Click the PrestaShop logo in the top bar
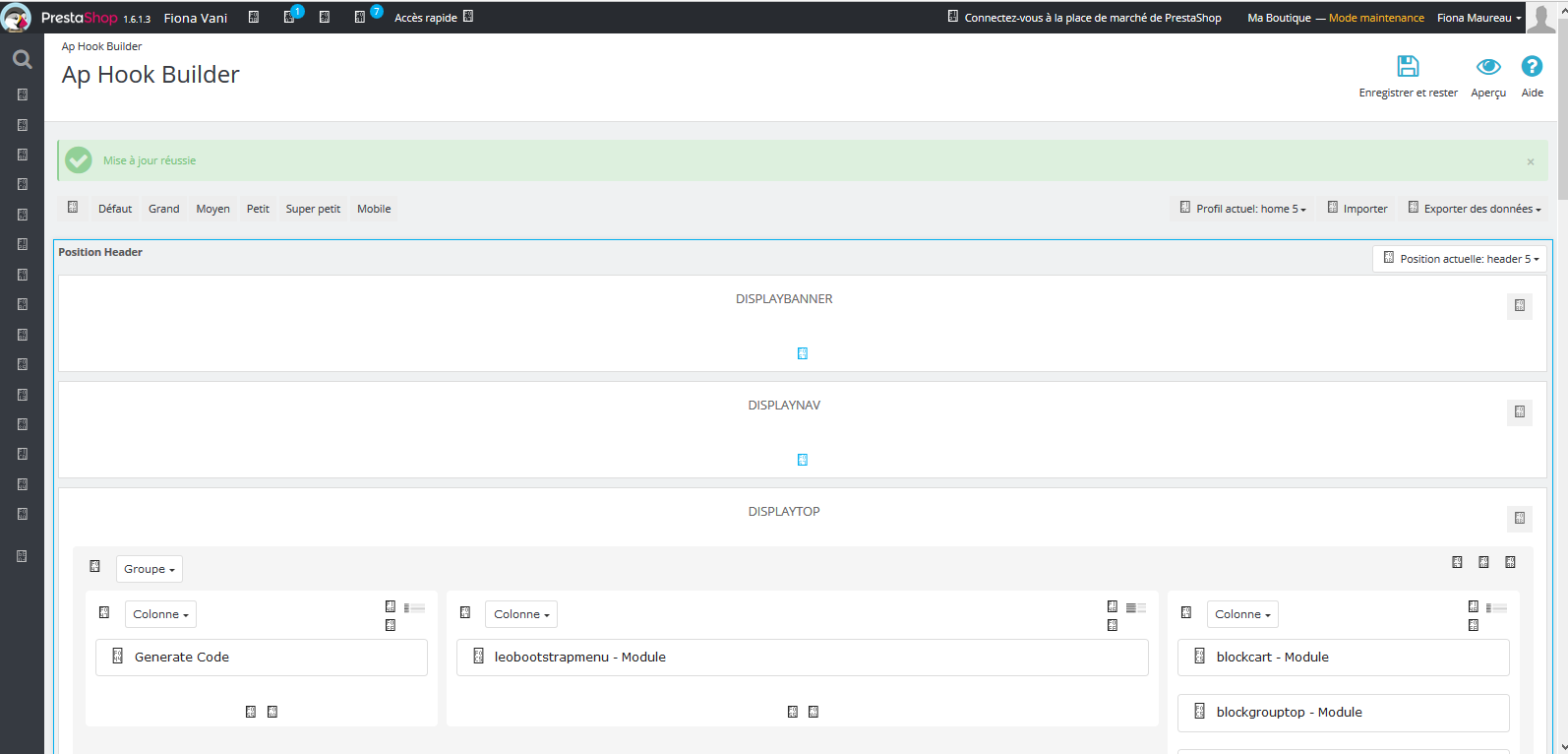The image size is (1568, 754). tap(80, 18)
